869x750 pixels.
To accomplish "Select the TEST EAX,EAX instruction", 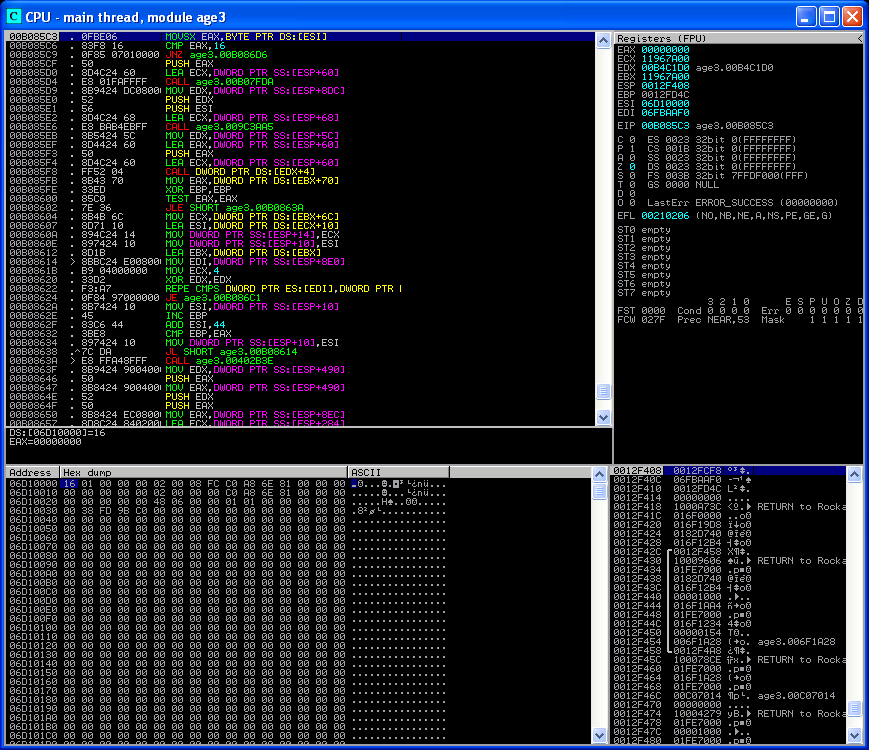I will 201,198.
